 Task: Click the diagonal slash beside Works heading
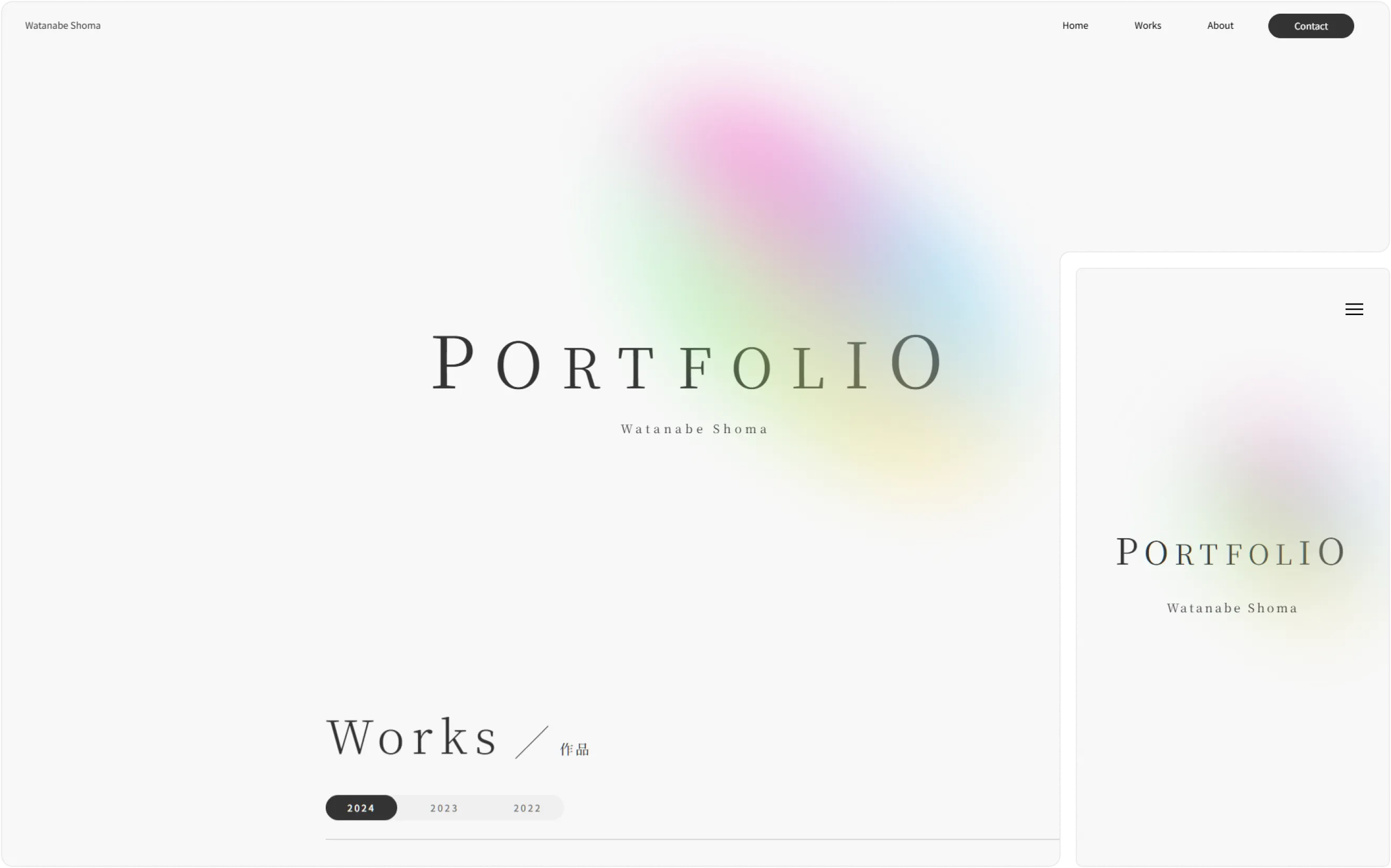(531, 742)
